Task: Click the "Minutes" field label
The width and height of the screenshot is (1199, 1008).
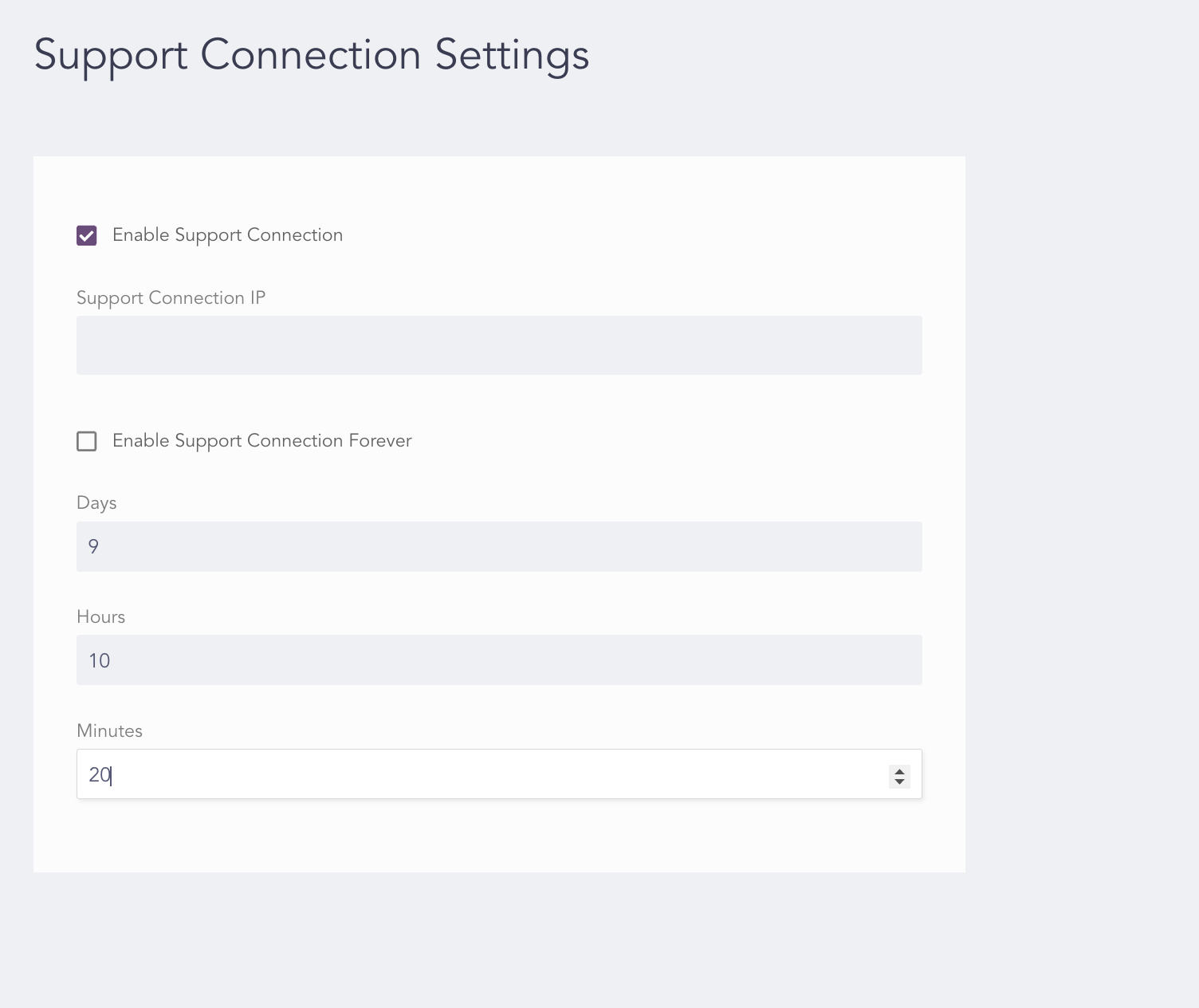Action: [x=109, y=730]
